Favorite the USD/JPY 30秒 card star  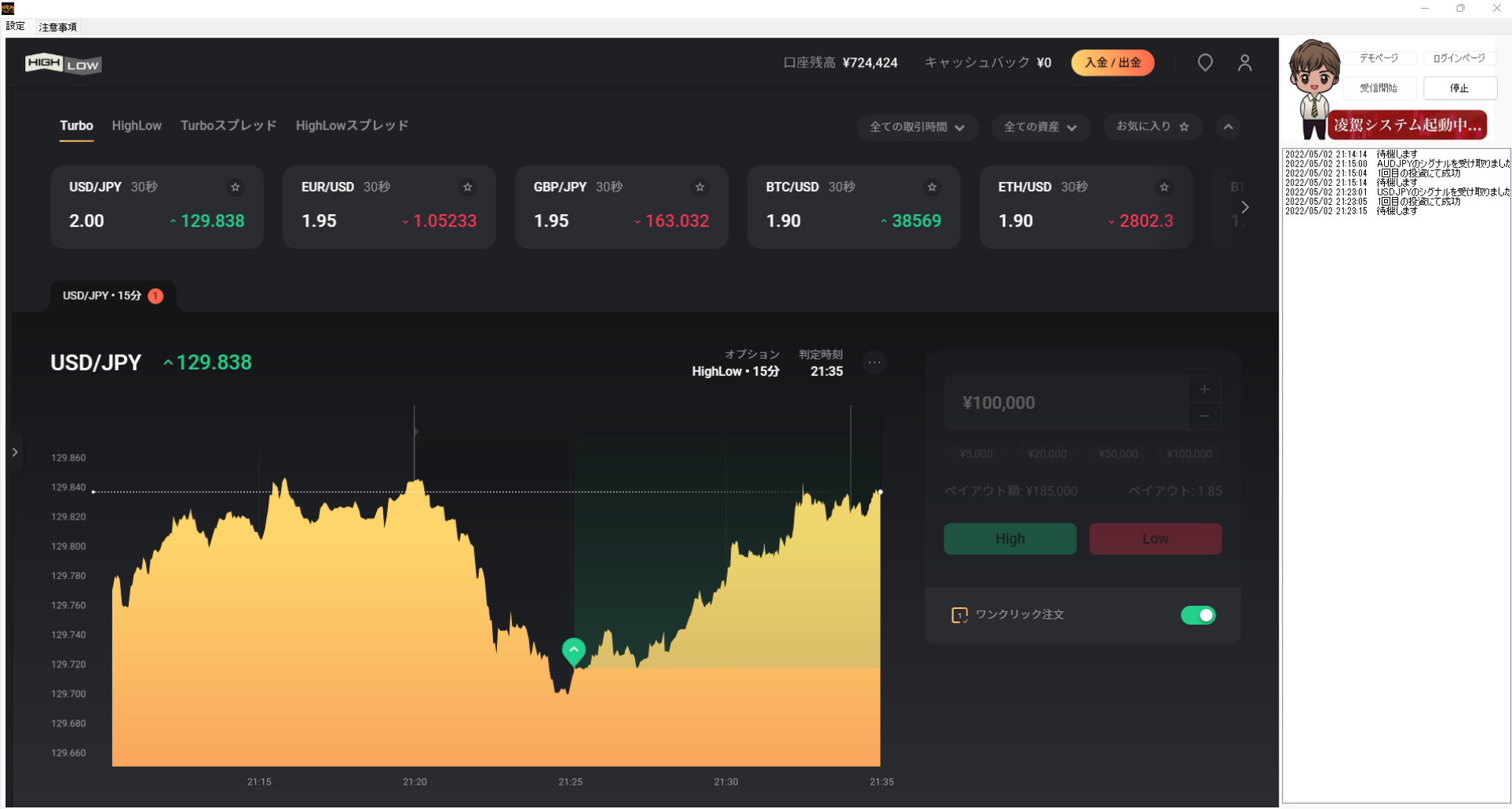click(235, 187)
